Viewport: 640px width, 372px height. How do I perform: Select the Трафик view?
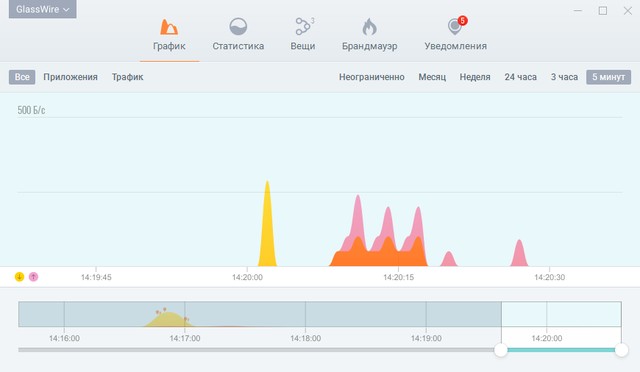point(128,77)
